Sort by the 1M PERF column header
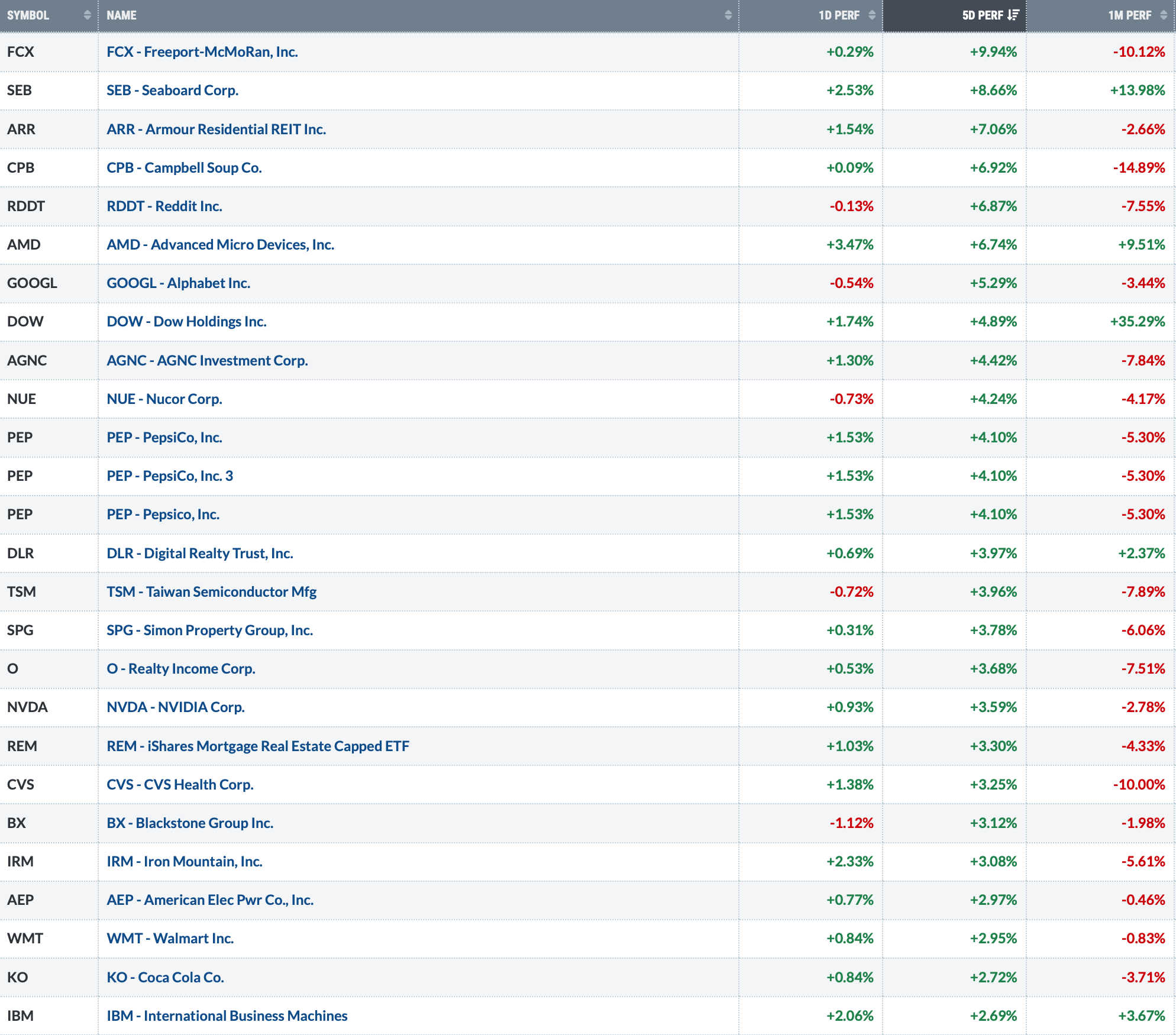Image resolution: width=1176 pixels, height=1035 pixels. click(1129, 15)
